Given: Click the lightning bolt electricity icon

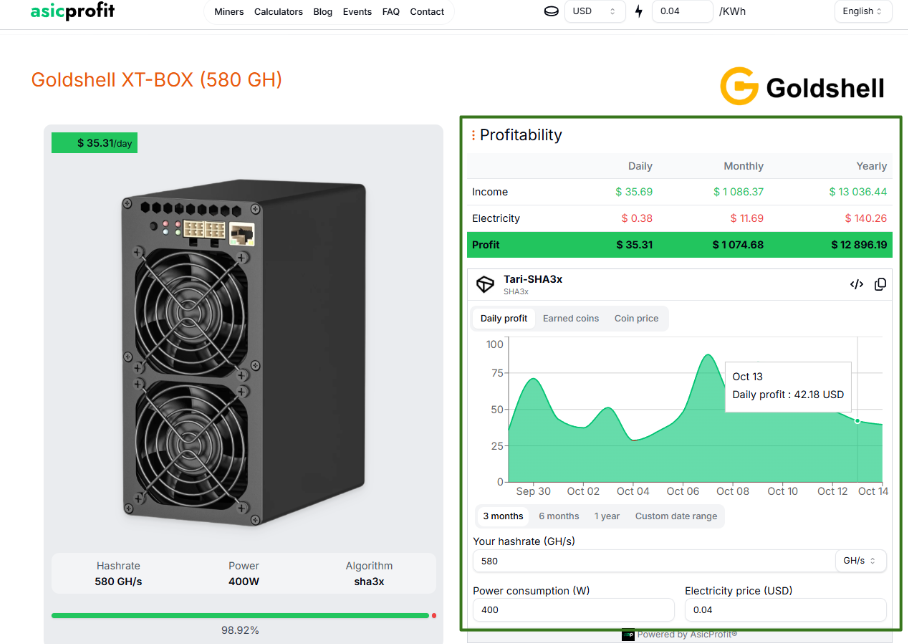Looking at the screenshot, I should coord(639,11).
